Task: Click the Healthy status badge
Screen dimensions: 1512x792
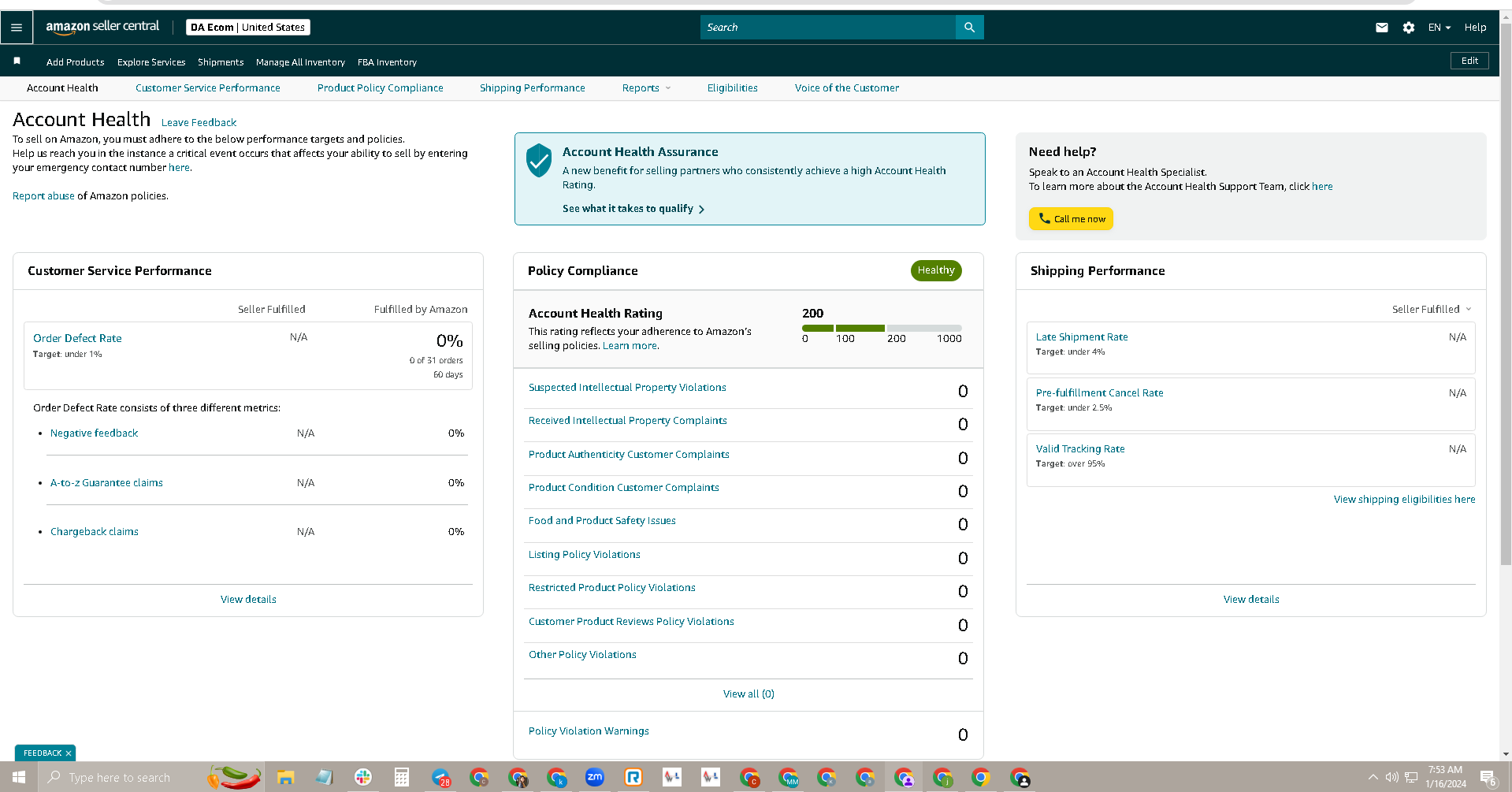Action: pyautogui.click(x=936, y=270)
